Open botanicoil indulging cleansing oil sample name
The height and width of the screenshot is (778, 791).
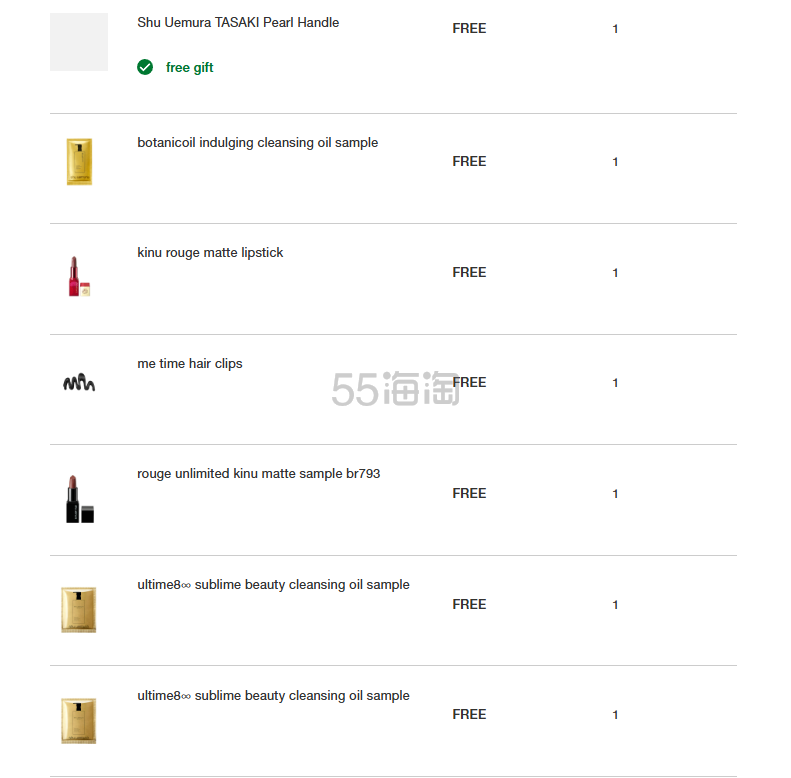pyautogui.click(x=257, y=142)
